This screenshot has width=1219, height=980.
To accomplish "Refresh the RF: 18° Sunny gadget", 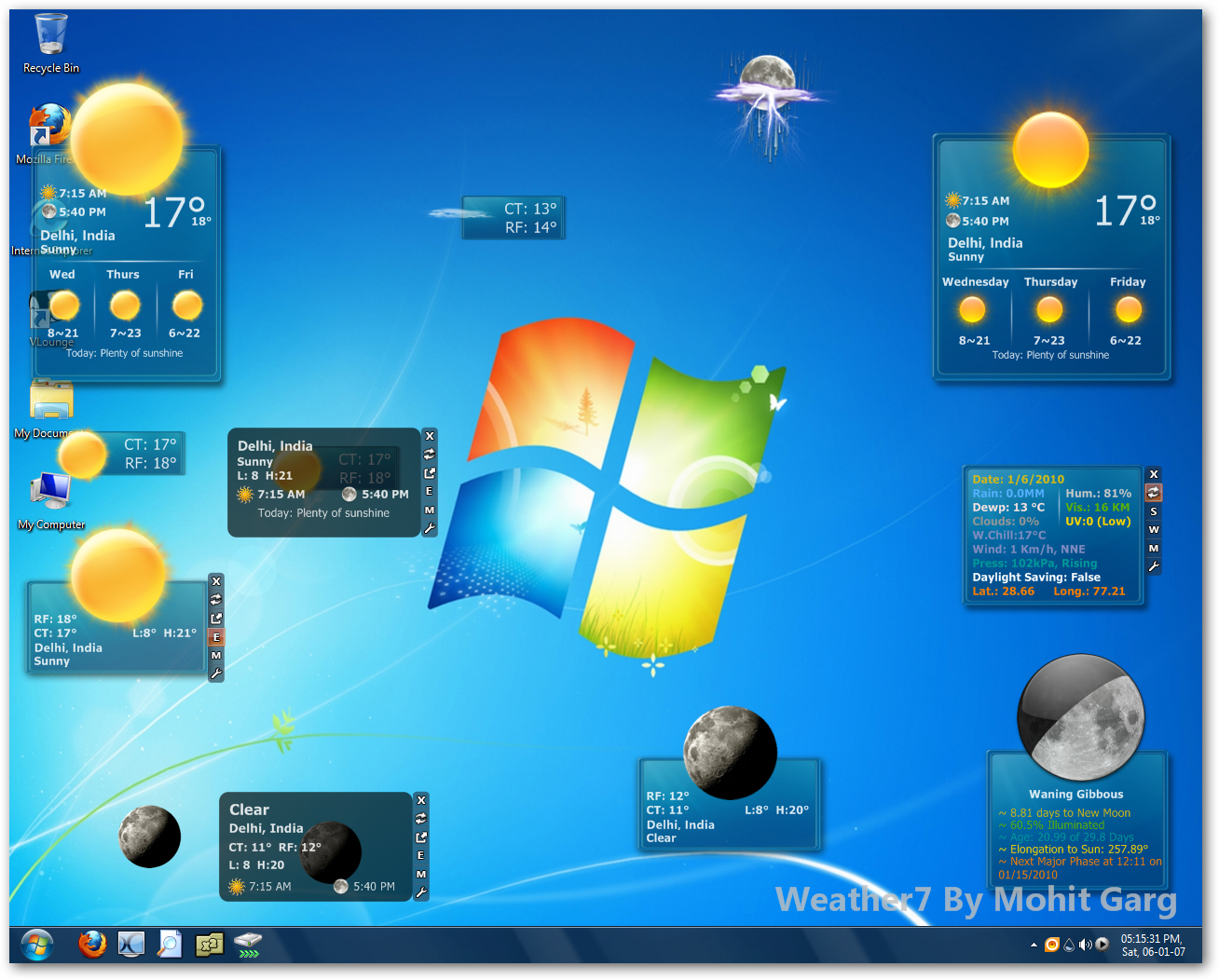I will click(x=216, y=600).
